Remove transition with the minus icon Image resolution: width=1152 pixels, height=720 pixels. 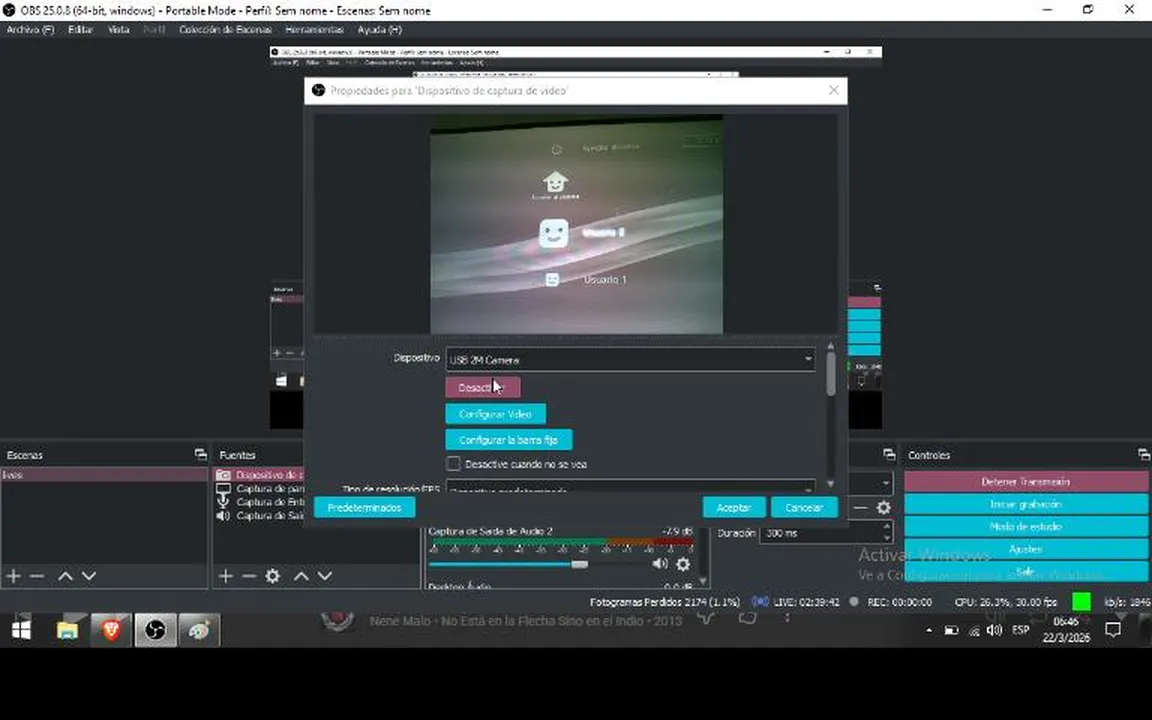860,508
